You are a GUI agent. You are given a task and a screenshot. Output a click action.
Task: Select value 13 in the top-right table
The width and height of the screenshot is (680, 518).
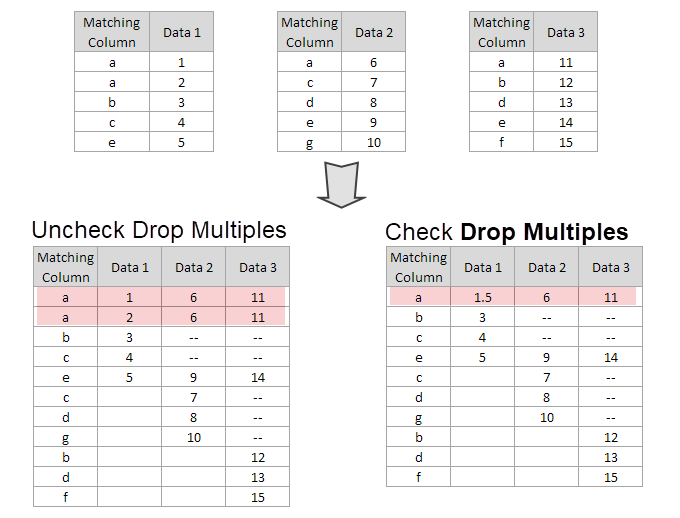(566, 102)
